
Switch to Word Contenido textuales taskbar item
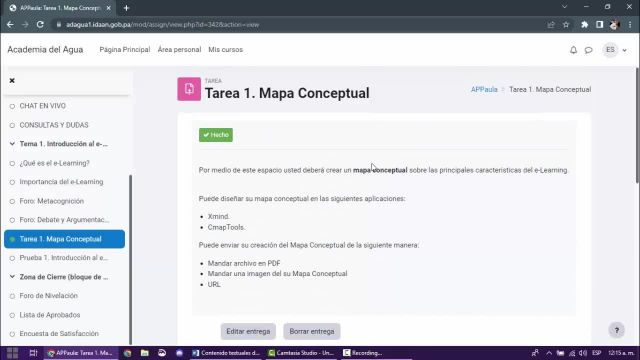pos(225,353)
